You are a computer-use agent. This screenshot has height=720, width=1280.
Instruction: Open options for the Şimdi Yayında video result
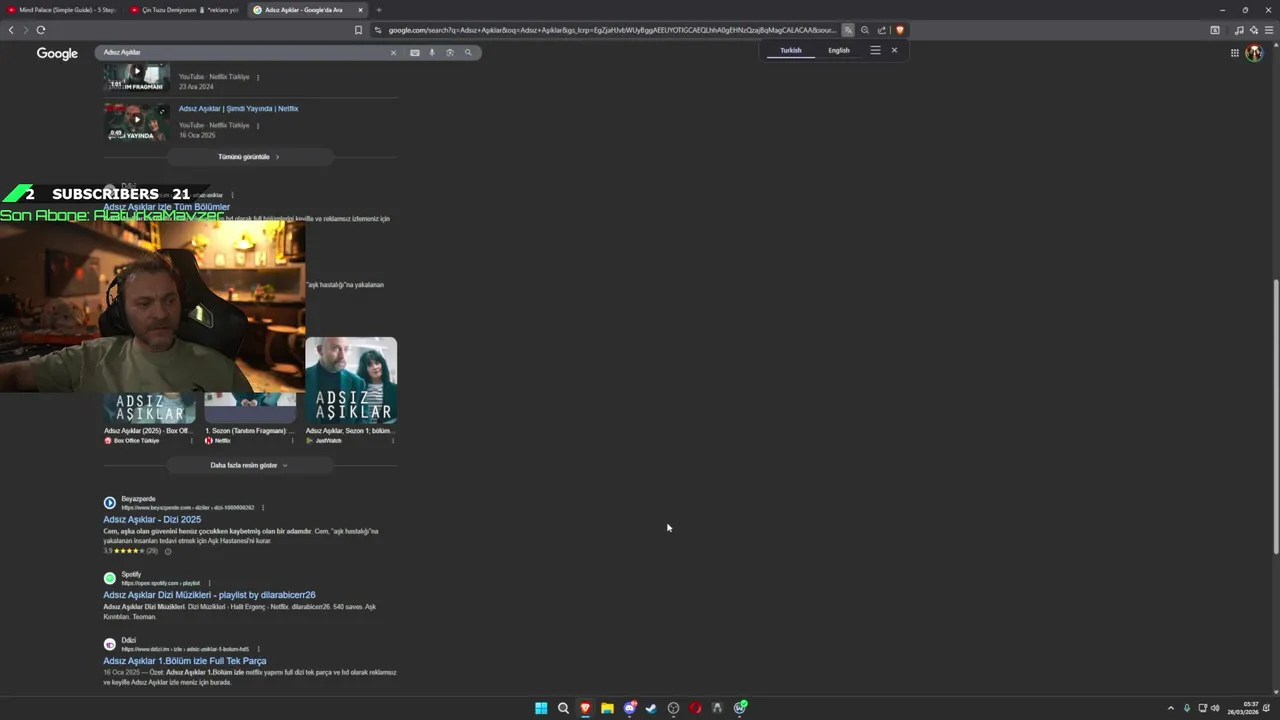point(258,126)
